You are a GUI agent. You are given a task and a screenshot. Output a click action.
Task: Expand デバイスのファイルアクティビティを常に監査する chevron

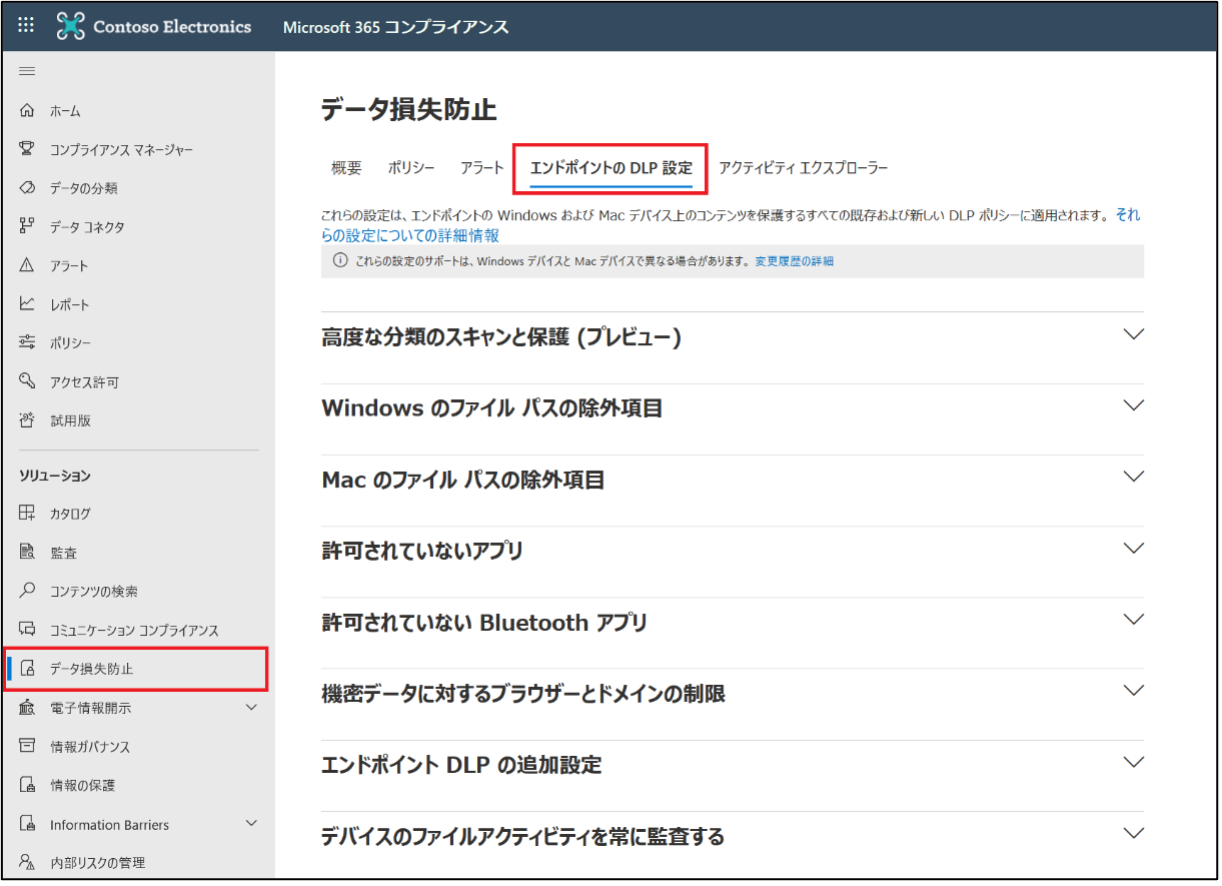tap(1133, 833)
